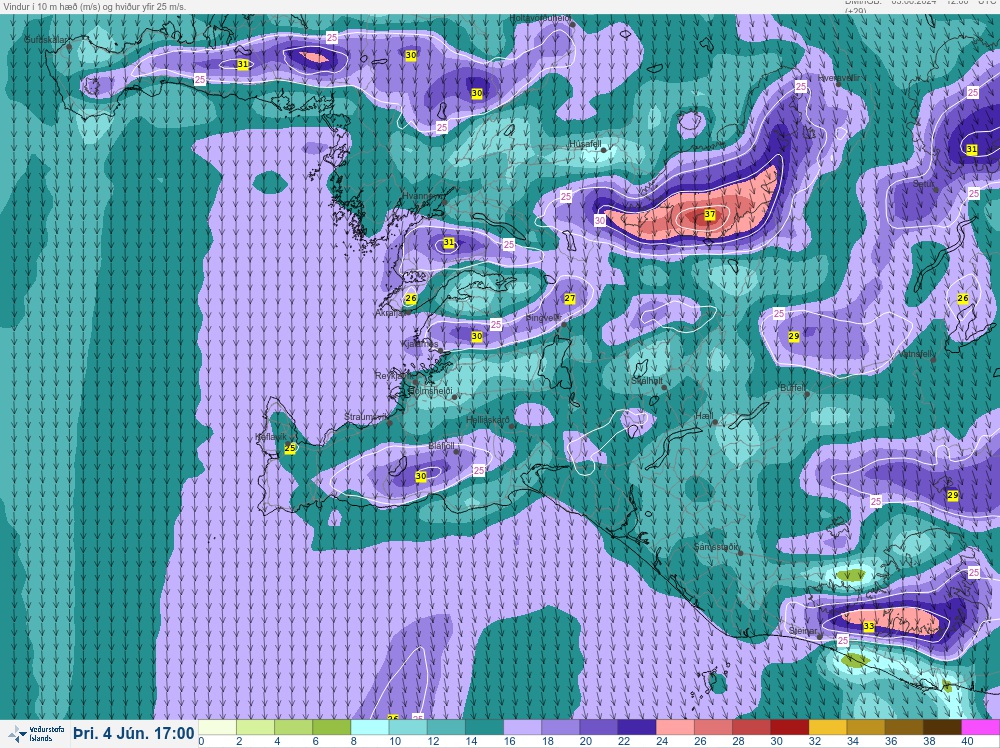Click the Bláfjöll station label
Image resolution: width=1000 pixels, height=748 pixels.
(x=442, y=446)
